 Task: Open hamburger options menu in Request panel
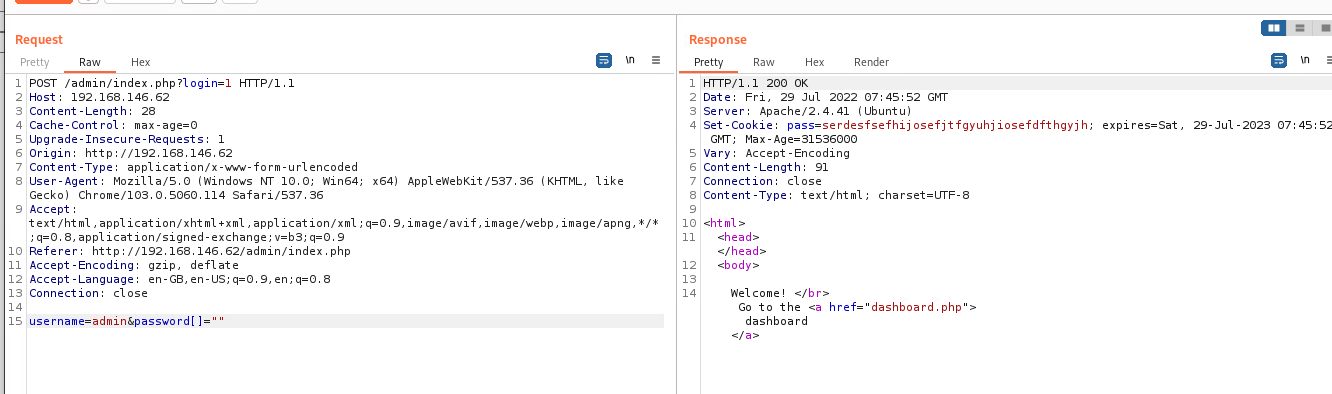pyautogui.click(x=656, y=61)
